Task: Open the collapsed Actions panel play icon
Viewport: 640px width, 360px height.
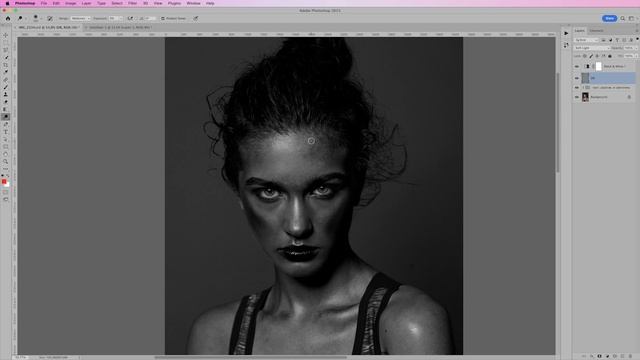Action: 566,33
